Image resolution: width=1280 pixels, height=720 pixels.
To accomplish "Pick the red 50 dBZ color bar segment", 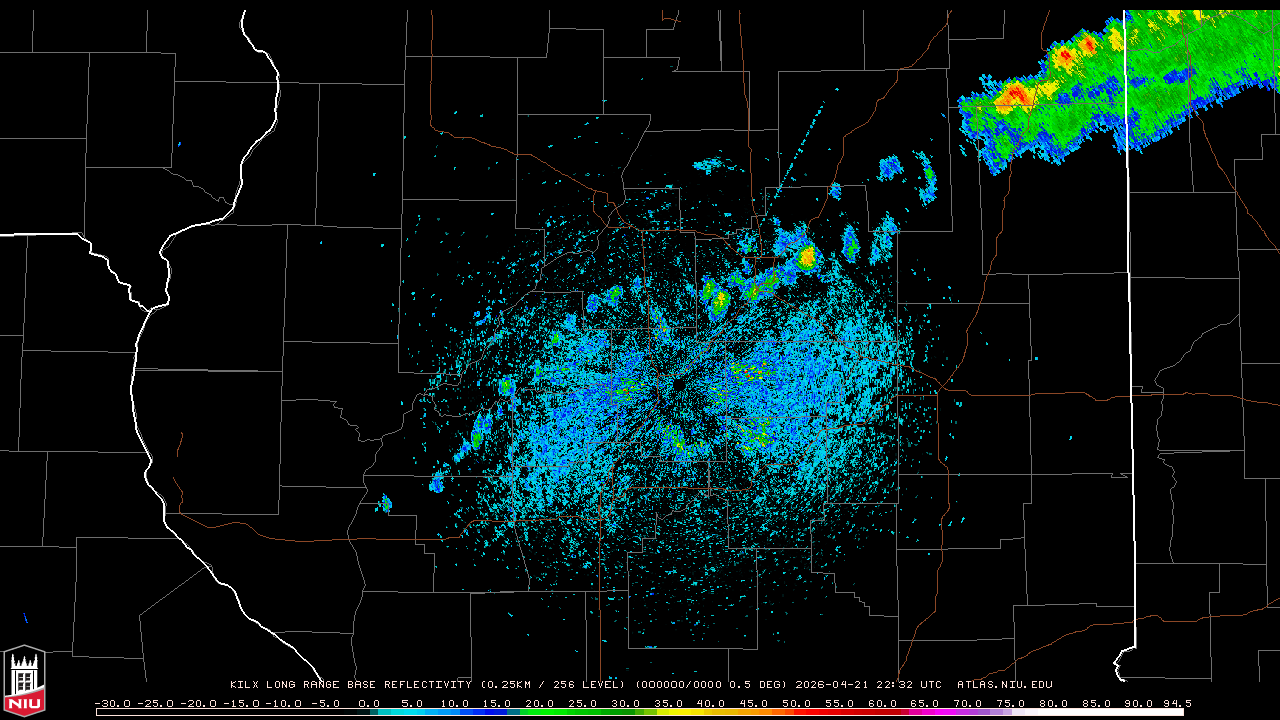I will coord(797,712).
